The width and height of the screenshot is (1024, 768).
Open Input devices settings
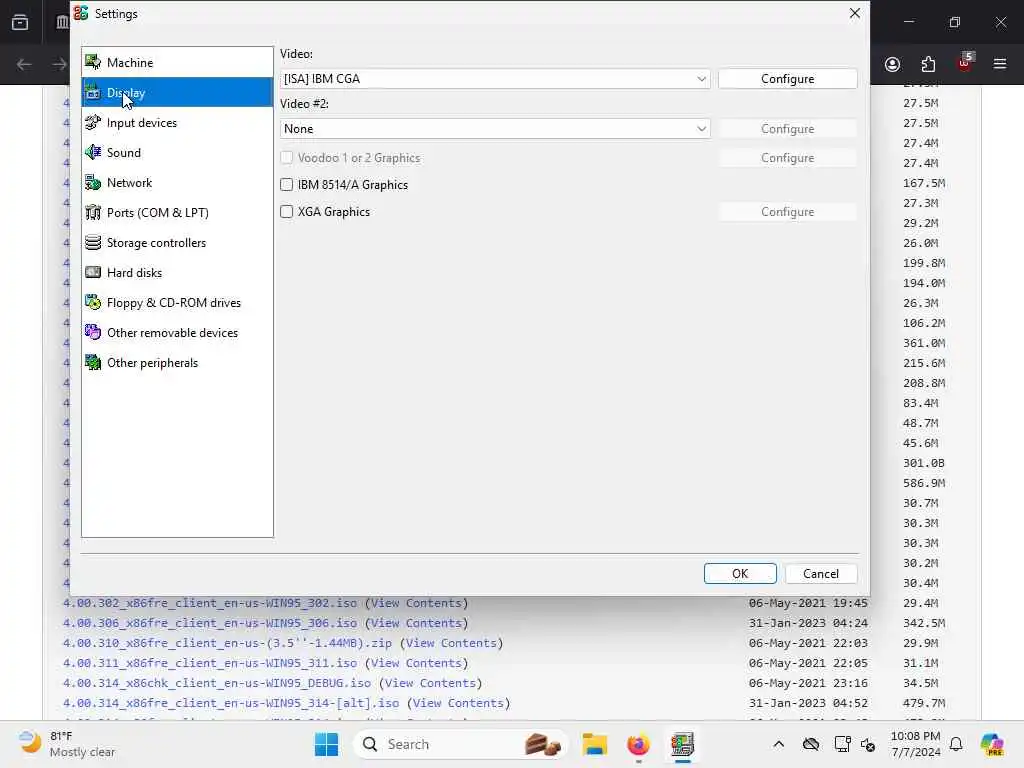177,123
